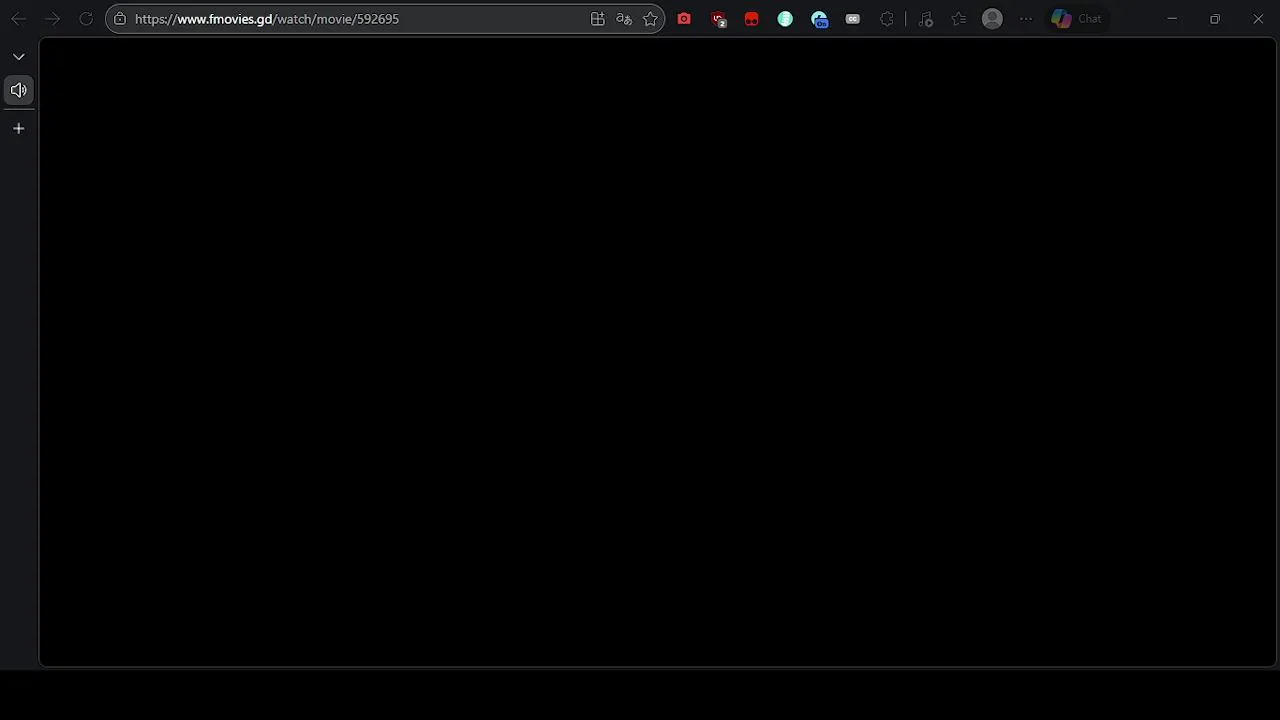Open Settings and more ellipsis menu
The image size is (1280, 720).
[1026, 19]
